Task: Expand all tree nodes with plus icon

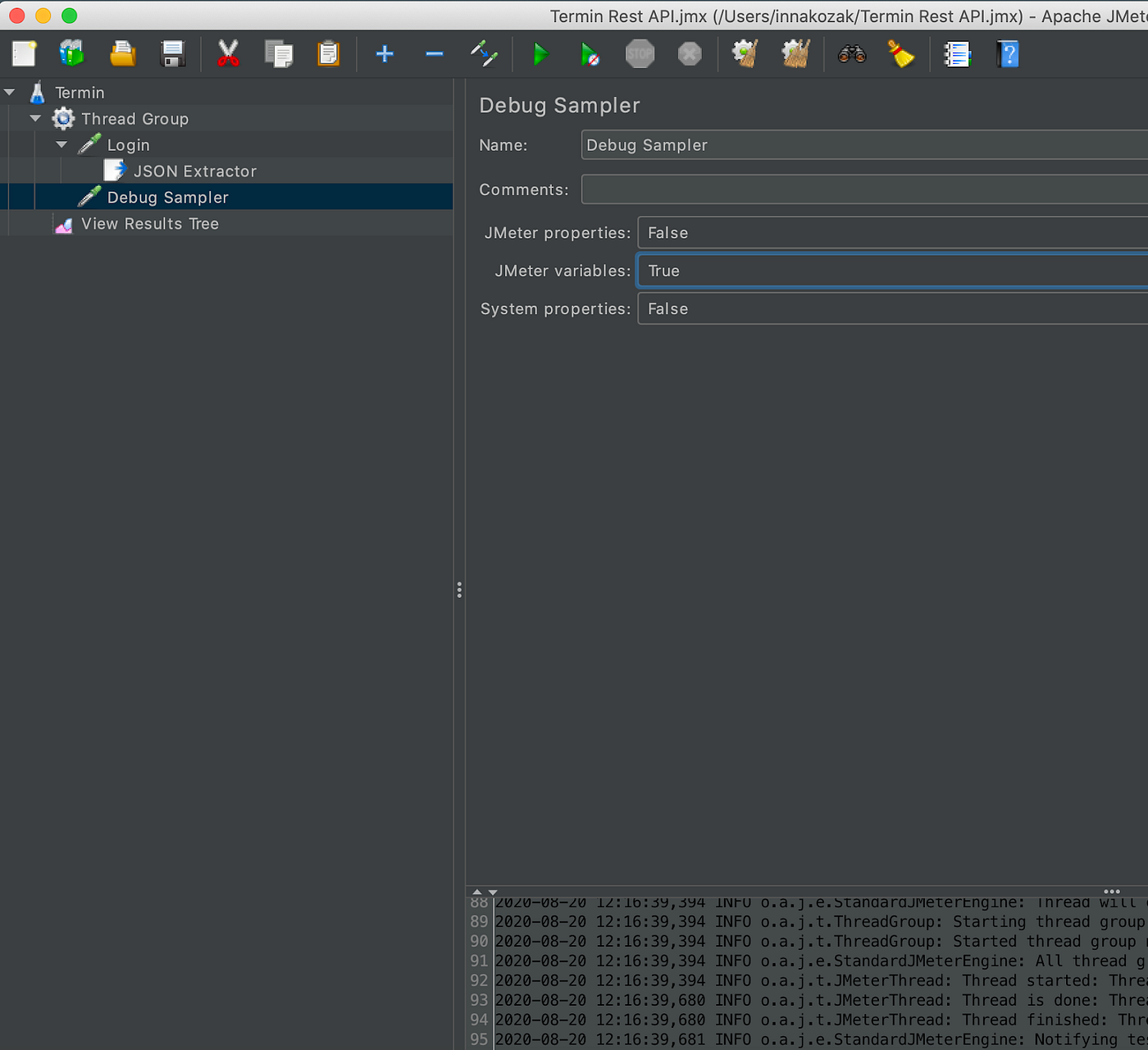Action: pos(385,53)
